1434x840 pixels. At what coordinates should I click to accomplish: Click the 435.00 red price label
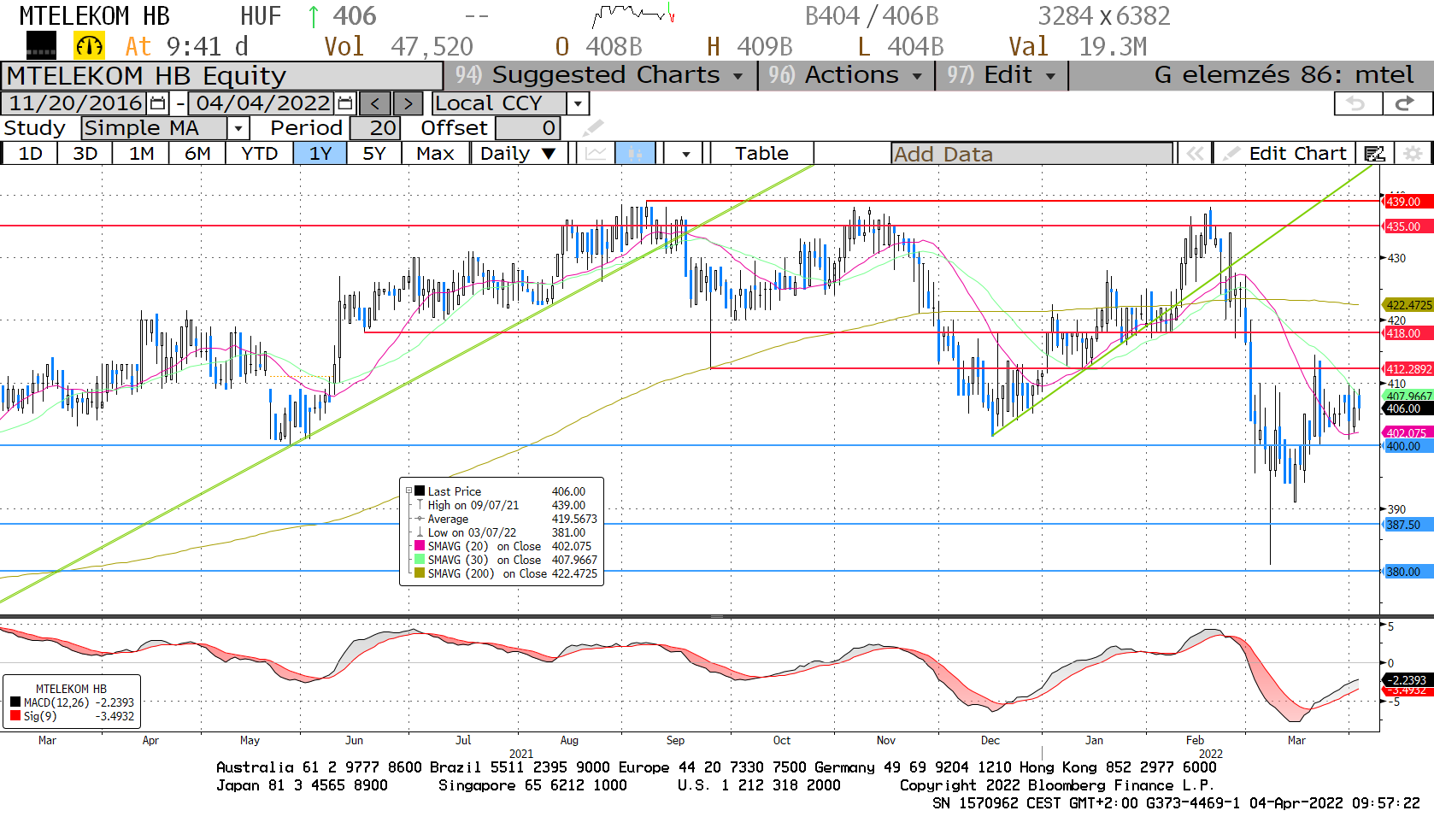1406,226
